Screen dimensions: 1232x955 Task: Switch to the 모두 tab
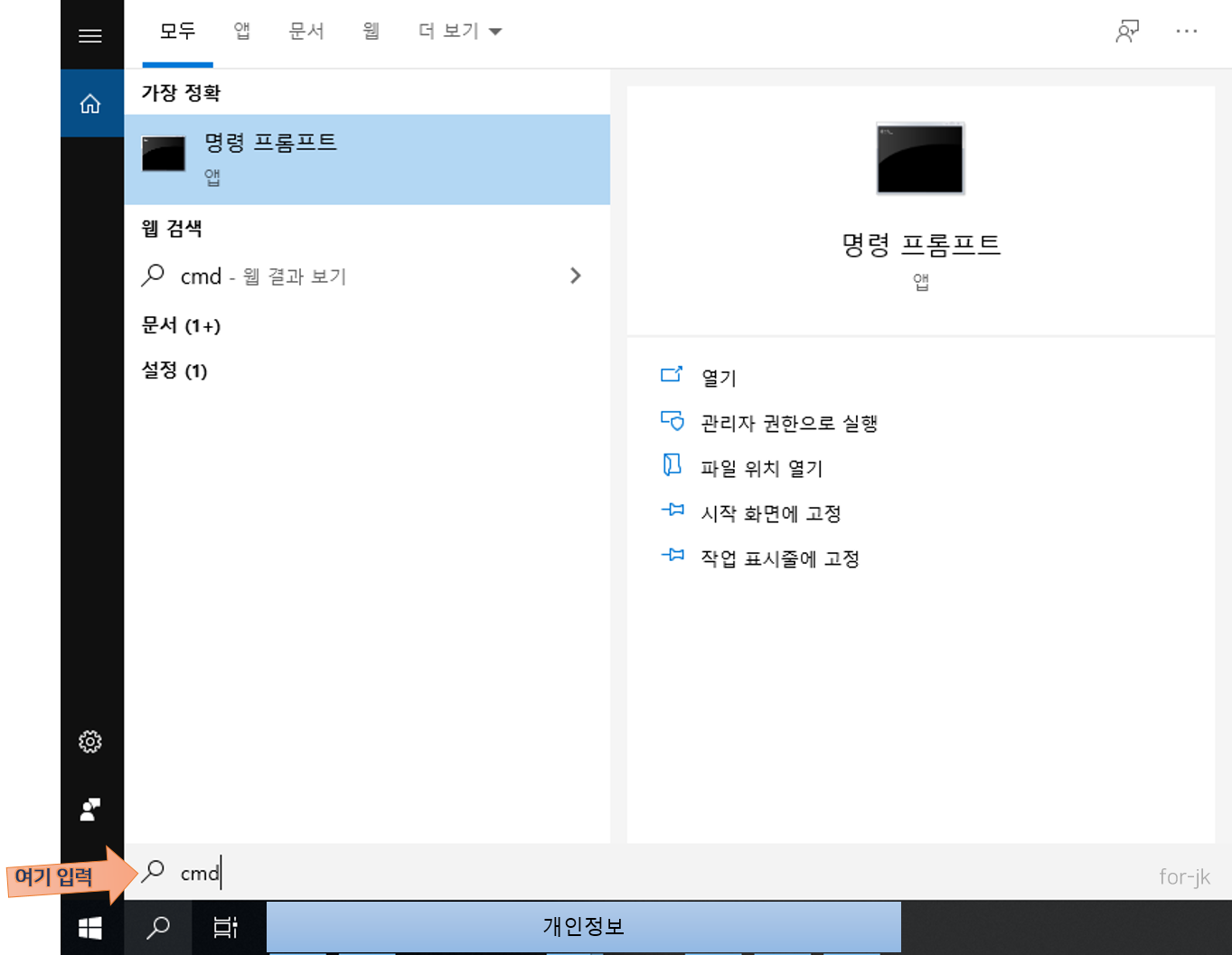tap(177, 32)
